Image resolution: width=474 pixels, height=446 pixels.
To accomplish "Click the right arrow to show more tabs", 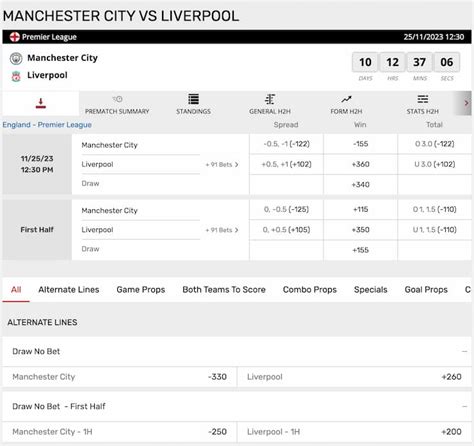I will click(x=466, y=103).
